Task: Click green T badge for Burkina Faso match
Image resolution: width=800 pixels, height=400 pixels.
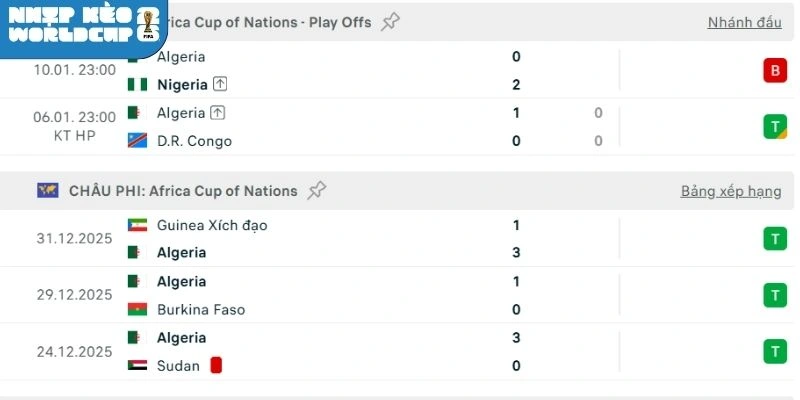Action: 774,295
